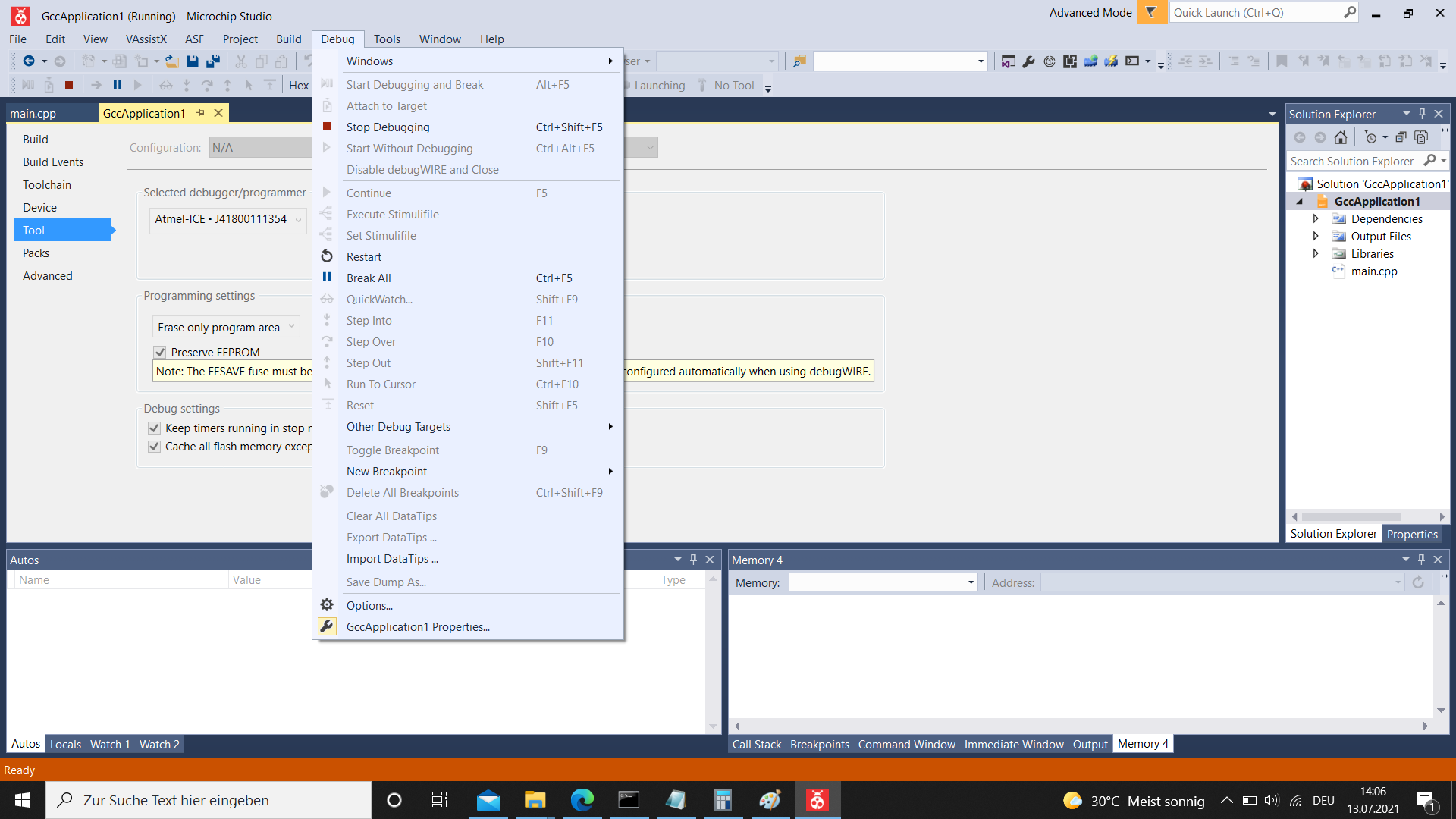1456x819 pixels.
Task: Open the Atmel-ICE debugger dropdown
Action: point(227,219)
